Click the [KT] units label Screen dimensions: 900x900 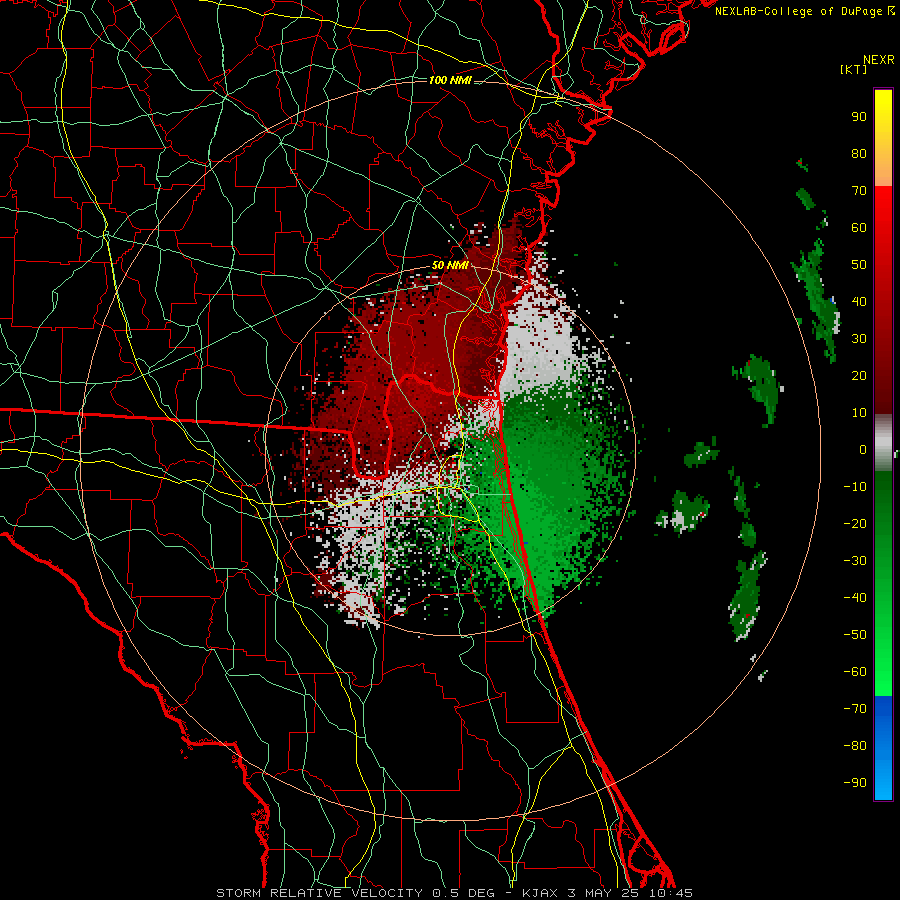click(854, 69)
